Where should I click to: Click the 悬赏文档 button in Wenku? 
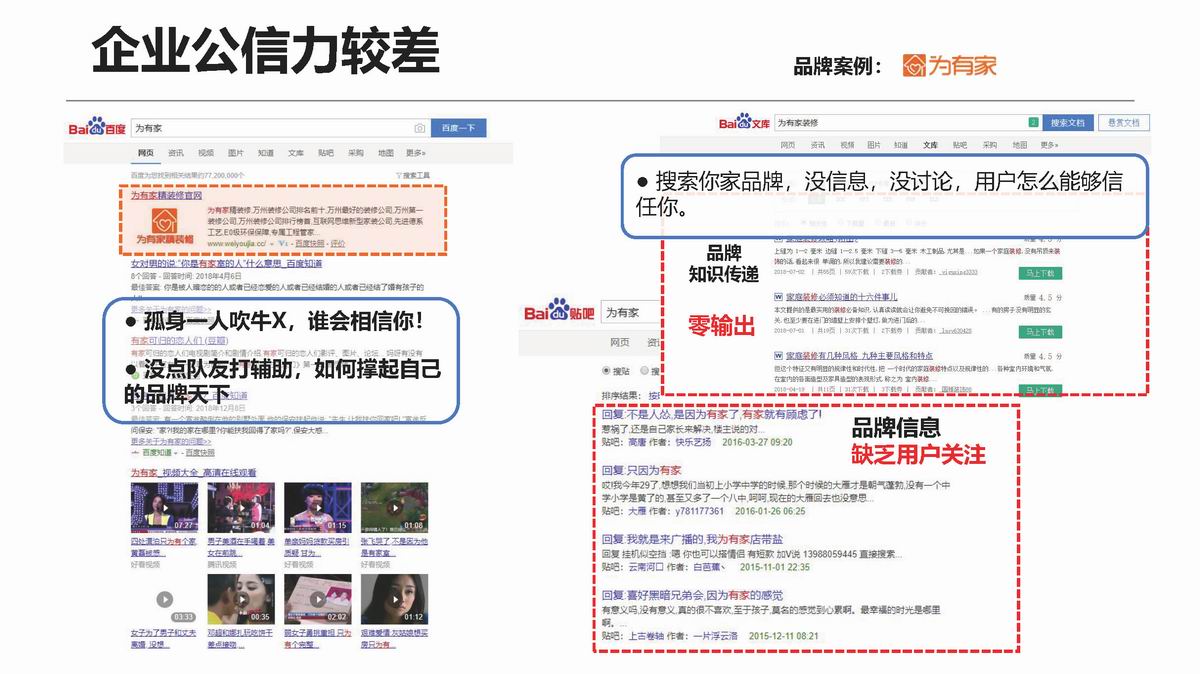coord(1123,123)
